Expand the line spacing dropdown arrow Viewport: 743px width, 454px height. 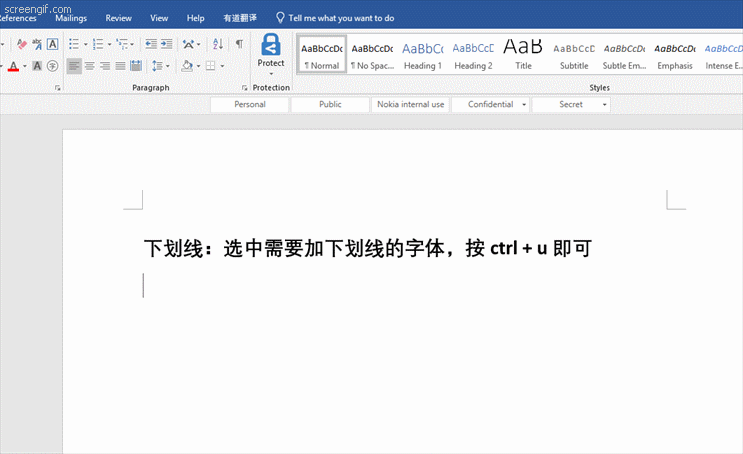168,66
